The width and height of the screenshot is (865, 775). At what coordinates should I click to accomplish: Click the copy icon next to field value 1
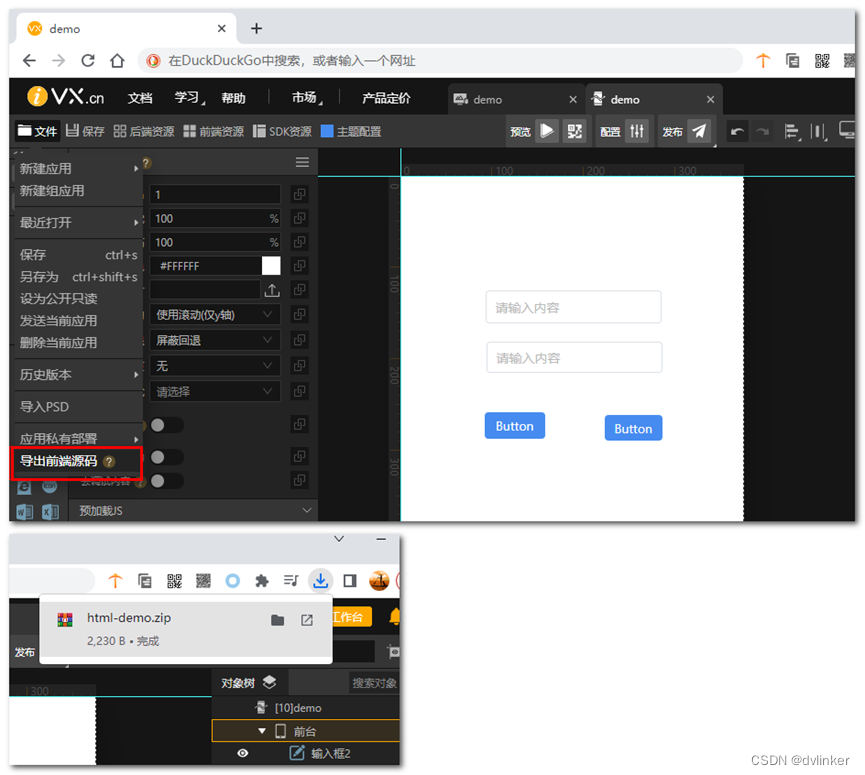(300, 194)
